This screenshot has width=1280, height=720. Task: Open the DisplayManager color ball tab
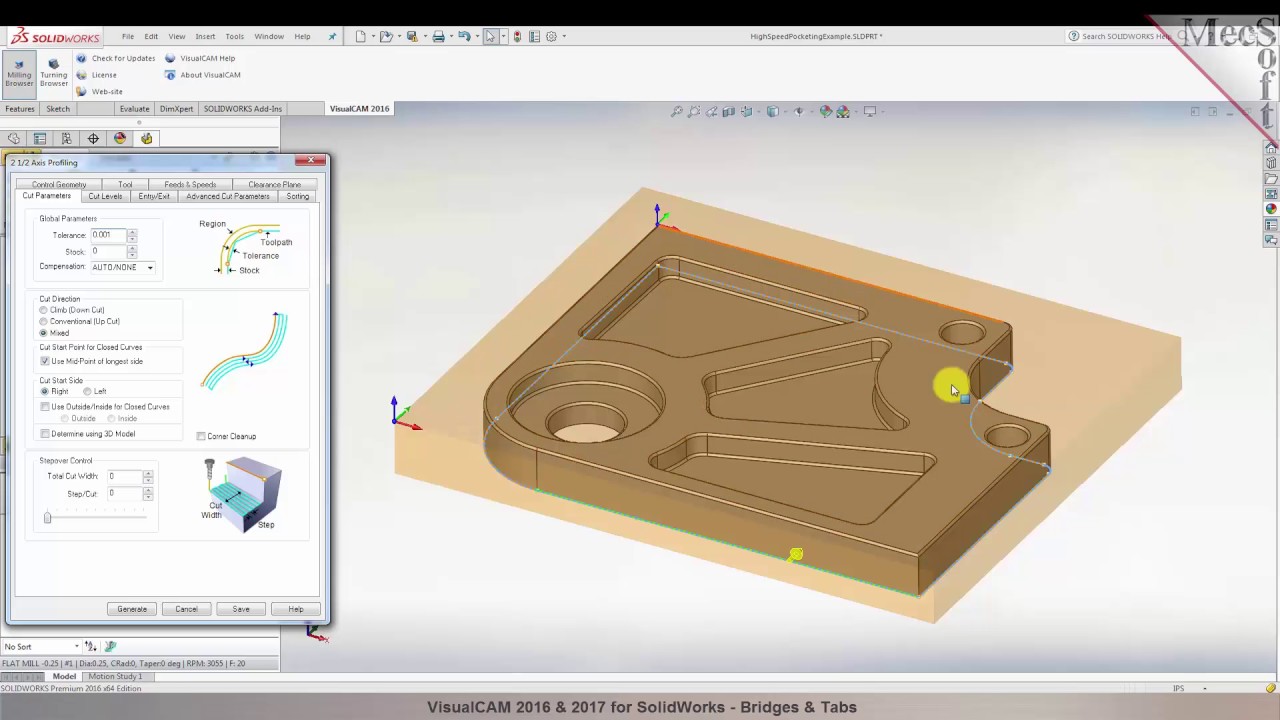click(120, 139)
